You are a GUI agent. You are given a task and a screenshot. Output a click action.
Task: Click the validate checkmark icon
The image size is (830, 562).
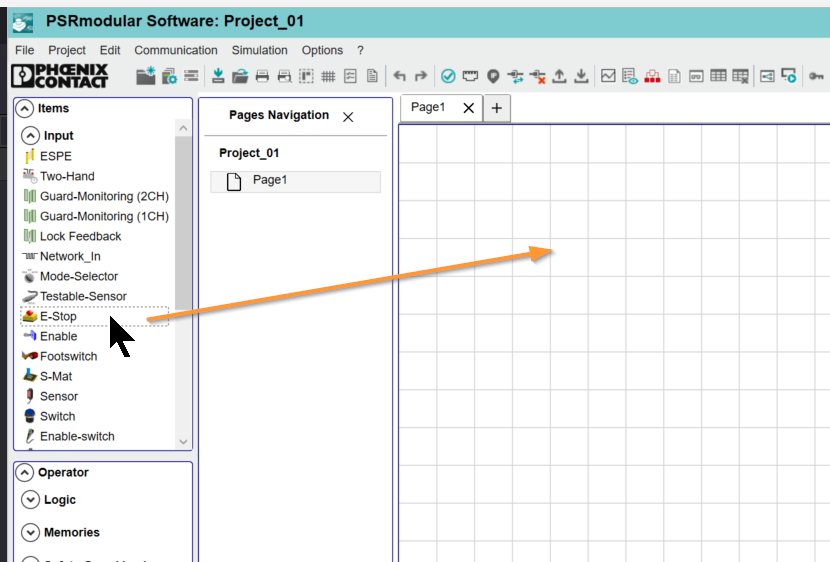[x=448, y=76]
